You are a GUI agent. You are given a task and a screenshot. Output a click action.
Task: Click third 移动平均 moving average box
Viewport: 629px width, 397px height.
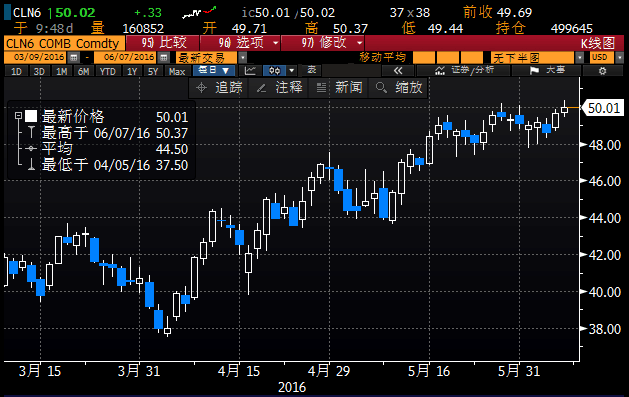point(472,58)
